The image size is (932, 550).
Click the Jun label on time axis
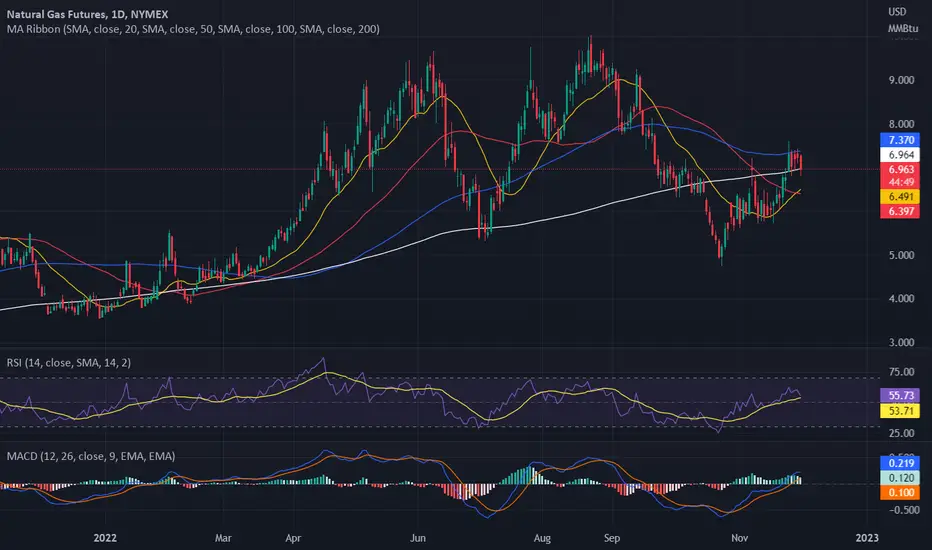418,538
